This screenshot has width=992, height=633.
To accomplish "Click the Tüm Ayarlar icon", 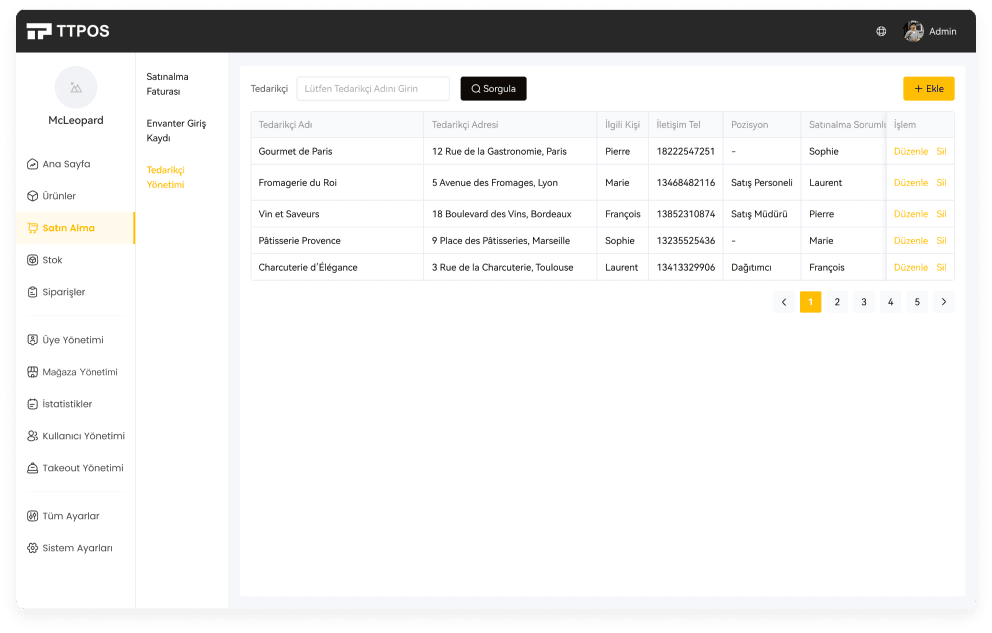I will [32, 516].
